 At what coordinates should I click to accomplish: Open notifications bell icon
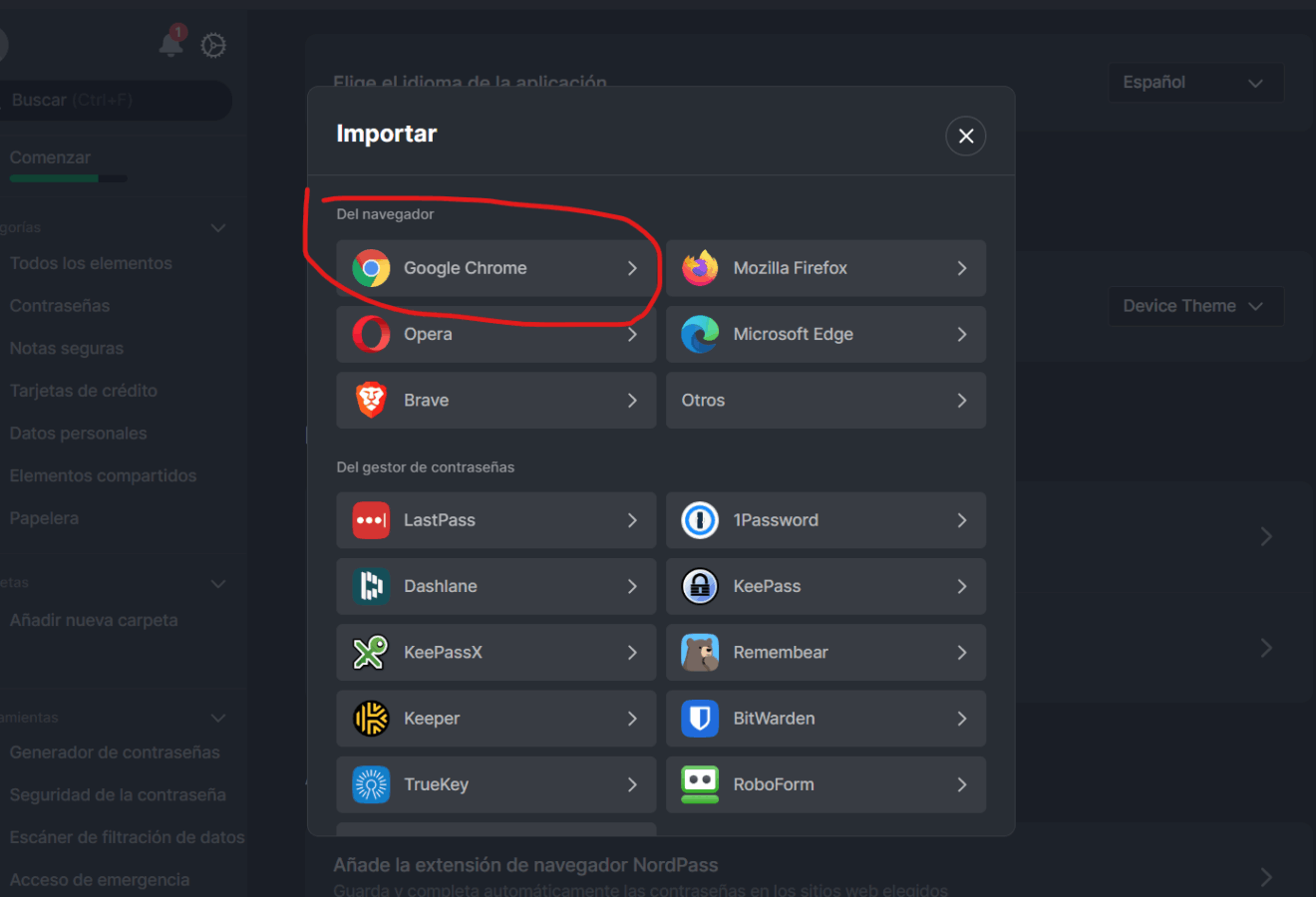[171, 43]
